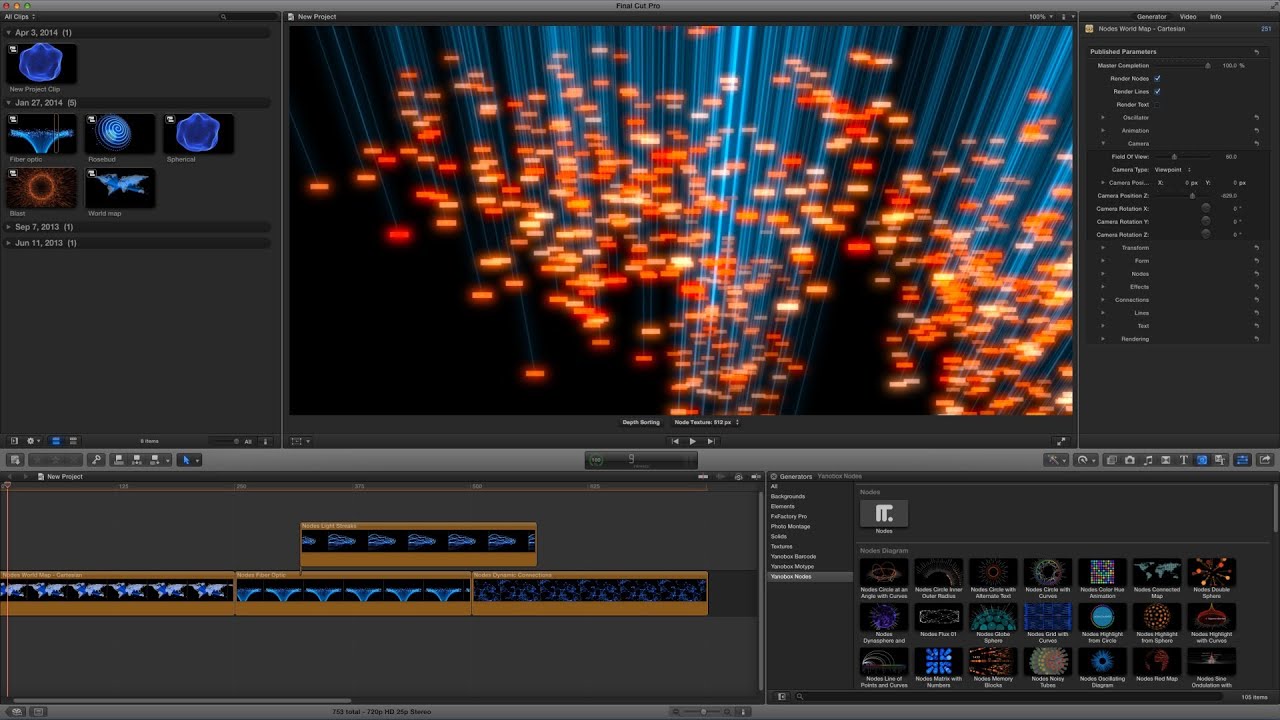Click the Share export icon

(1265, 460)
